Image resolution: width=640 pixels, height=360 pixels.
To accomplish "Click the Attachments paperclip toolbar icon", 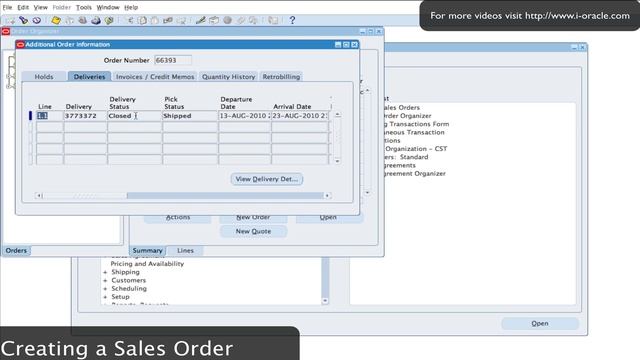I will click(x=240, y=20).
